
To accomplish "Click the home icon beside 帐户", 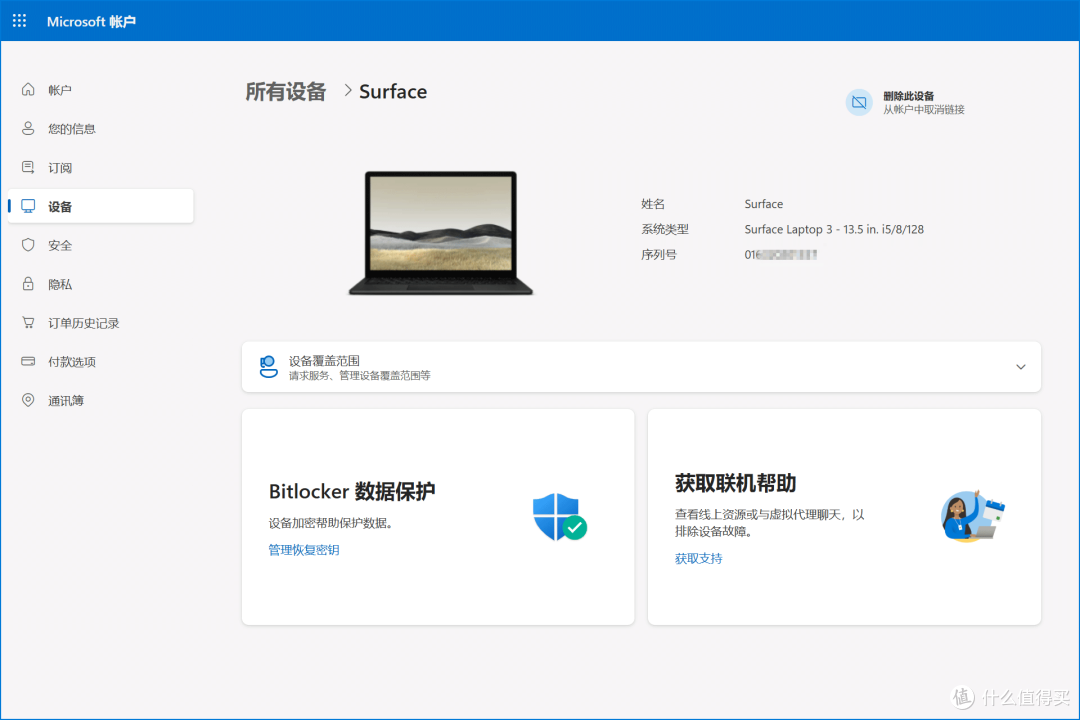I will 28,90.
